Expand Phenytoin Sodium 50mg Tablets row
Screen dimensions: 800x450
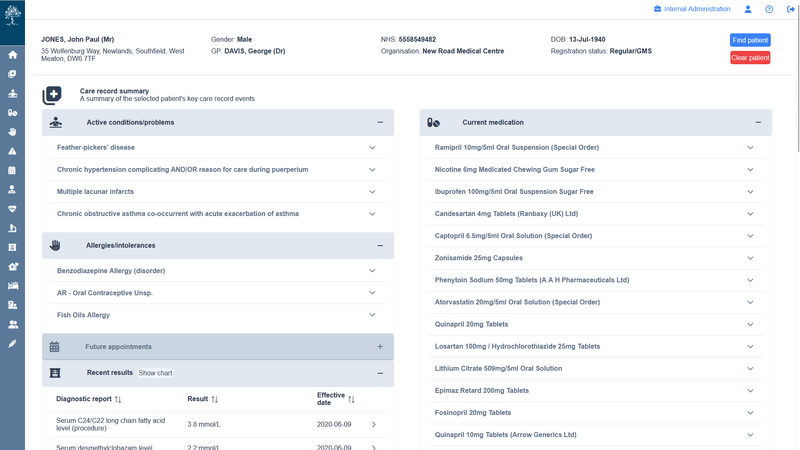[x=750, y=280]
